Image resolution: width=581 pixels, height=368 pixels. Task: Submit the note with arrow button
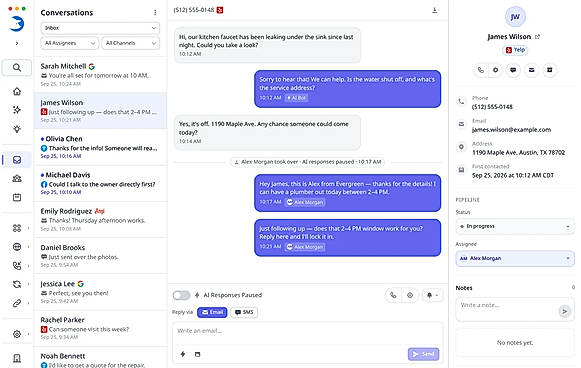coord(564,311)
